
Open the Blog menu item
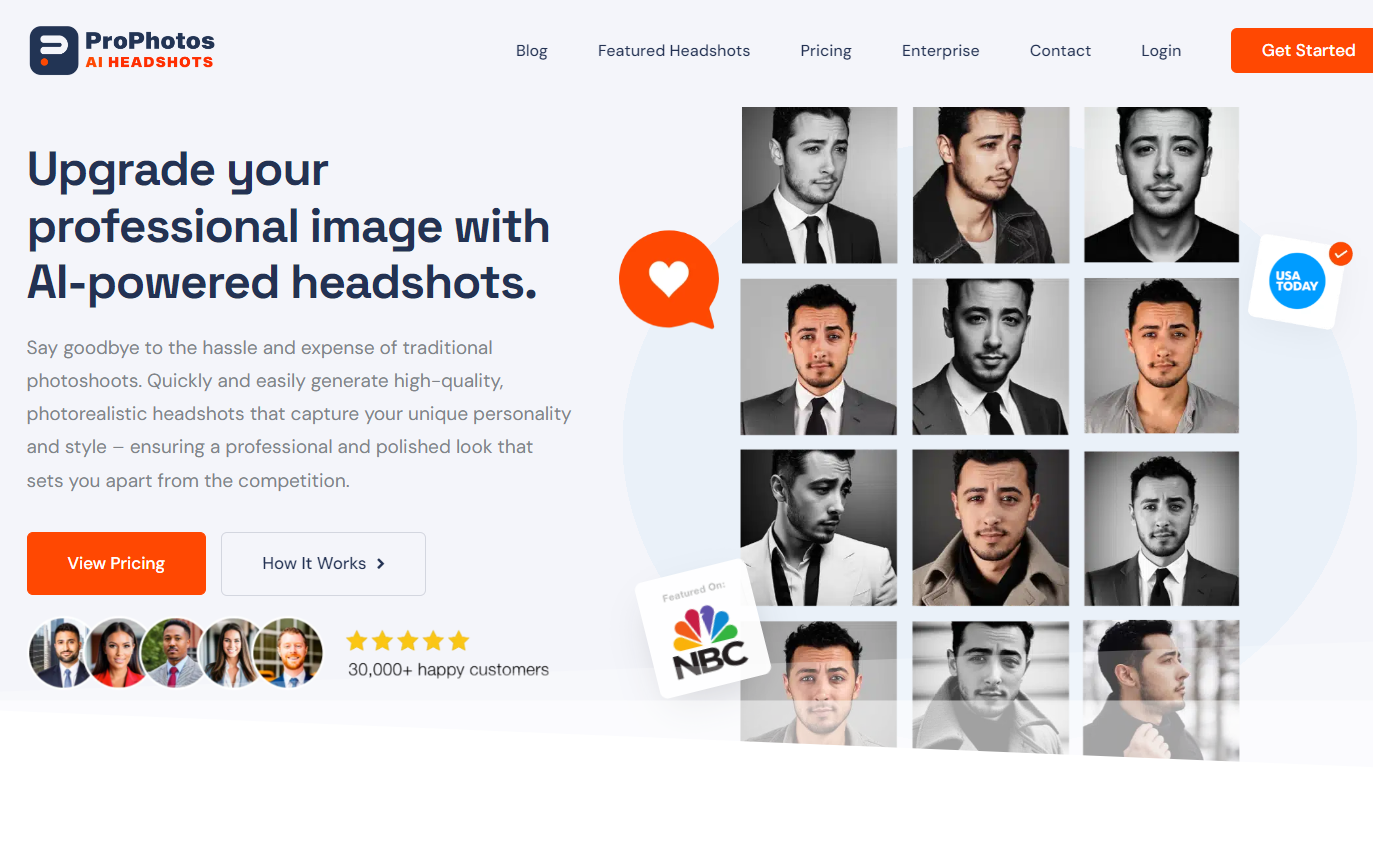[x=532, y=51]
